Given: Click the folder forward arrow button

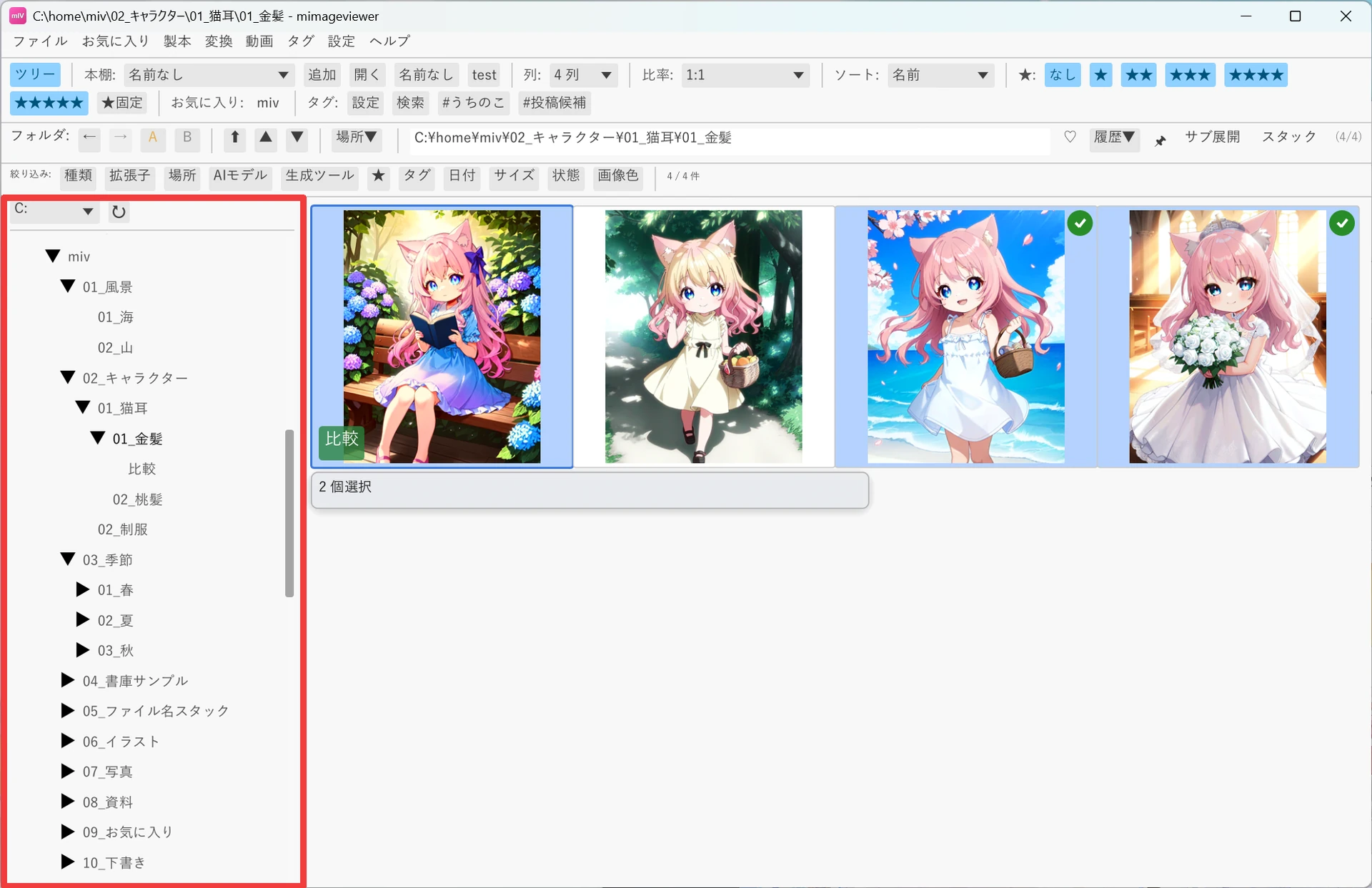Looking at the screenshot, I should [x=121, y=138].
